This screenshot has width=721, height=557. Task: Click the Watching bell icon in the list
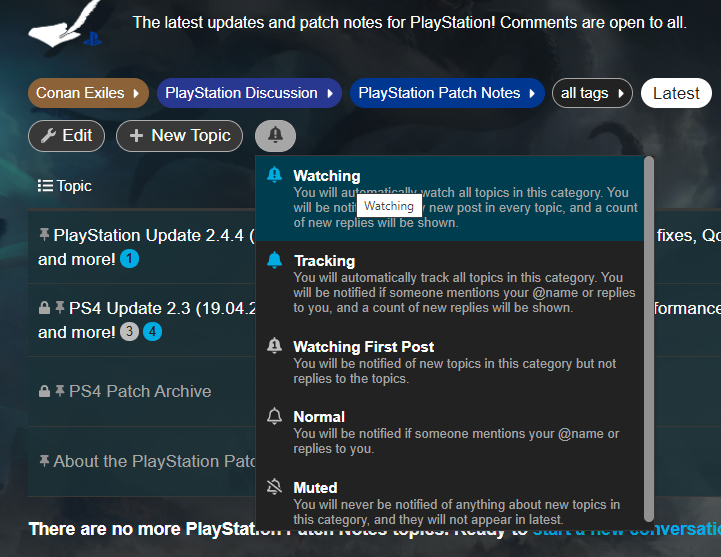click(x=275, y=175)
